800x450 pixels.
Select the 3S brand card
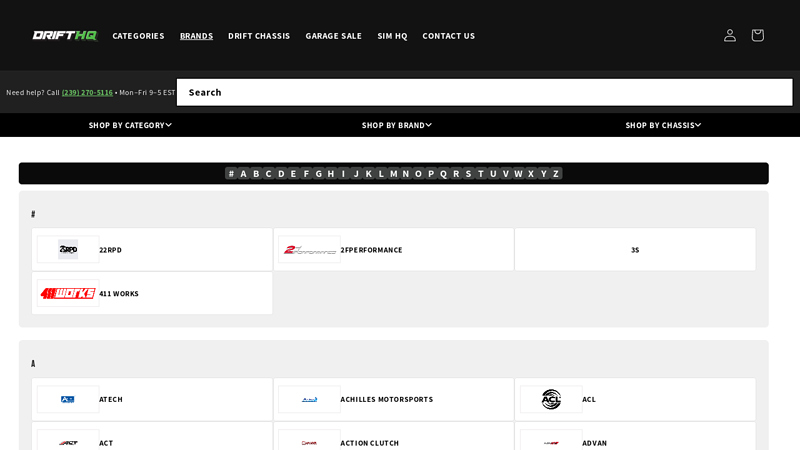tap(635, 249)
